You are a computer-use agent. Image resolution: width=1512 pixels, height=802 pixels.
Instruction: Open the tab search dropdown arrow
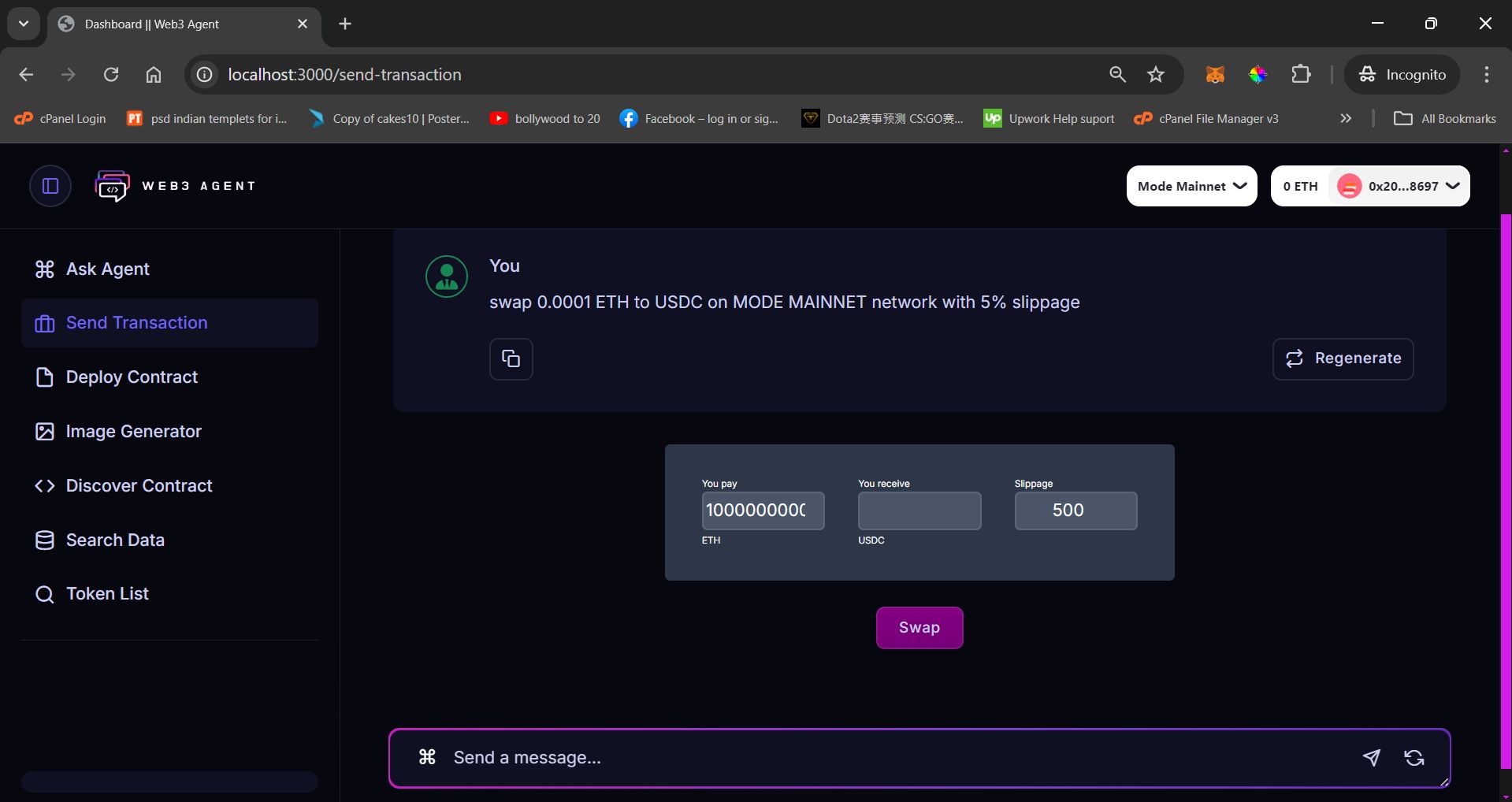point(24,24)
